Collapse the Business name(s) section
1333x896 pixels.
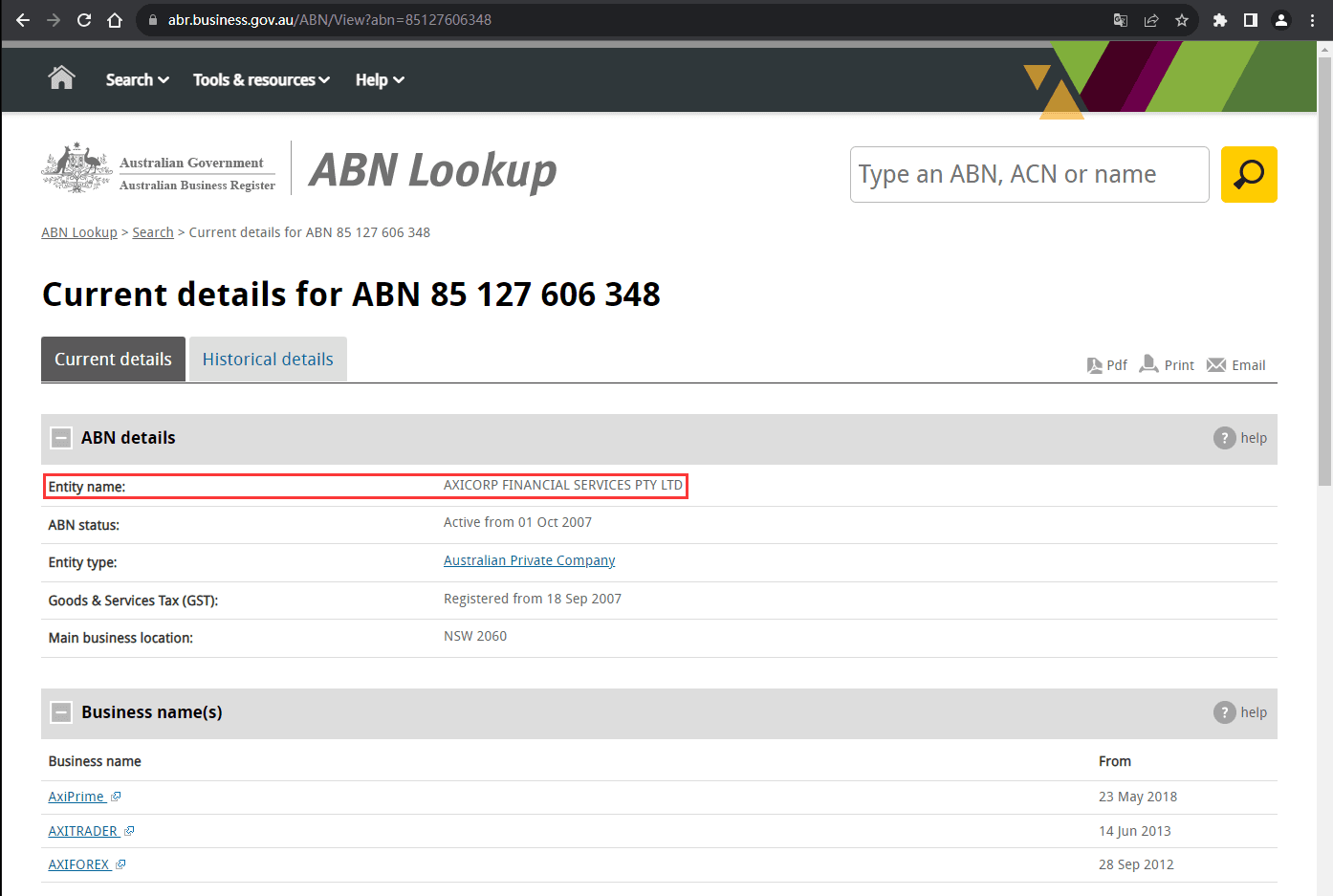coord(61,712)
